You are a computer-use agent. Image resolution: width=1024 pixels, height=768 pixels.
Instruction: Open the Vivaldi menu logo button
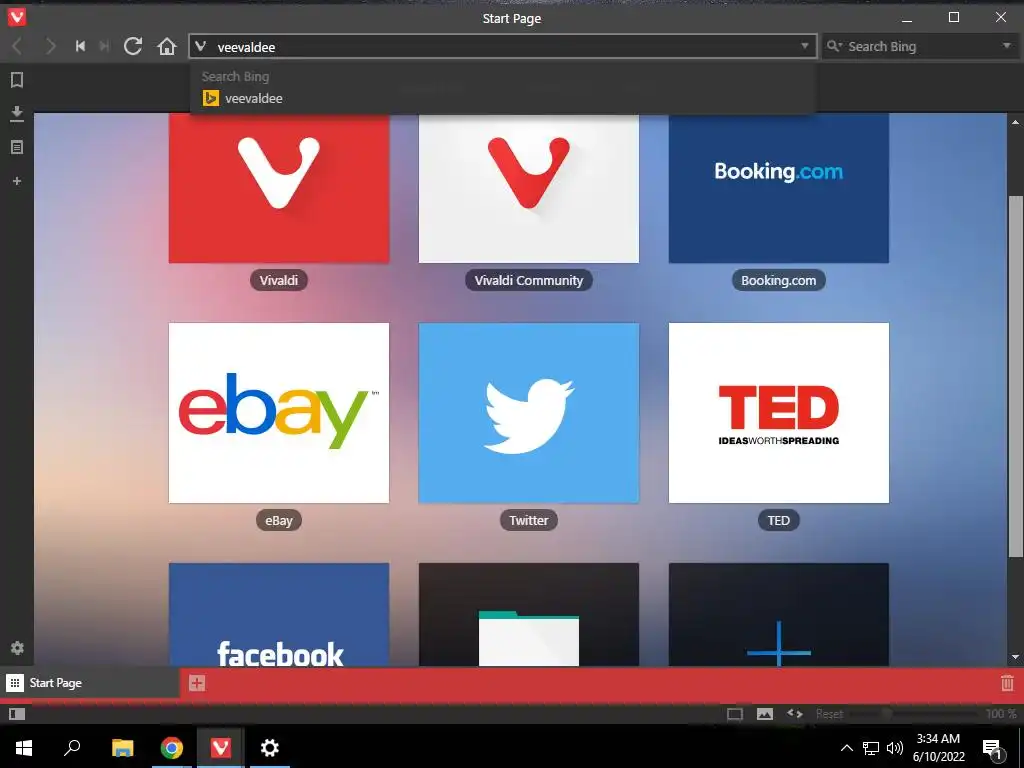[x=17, y=17]
